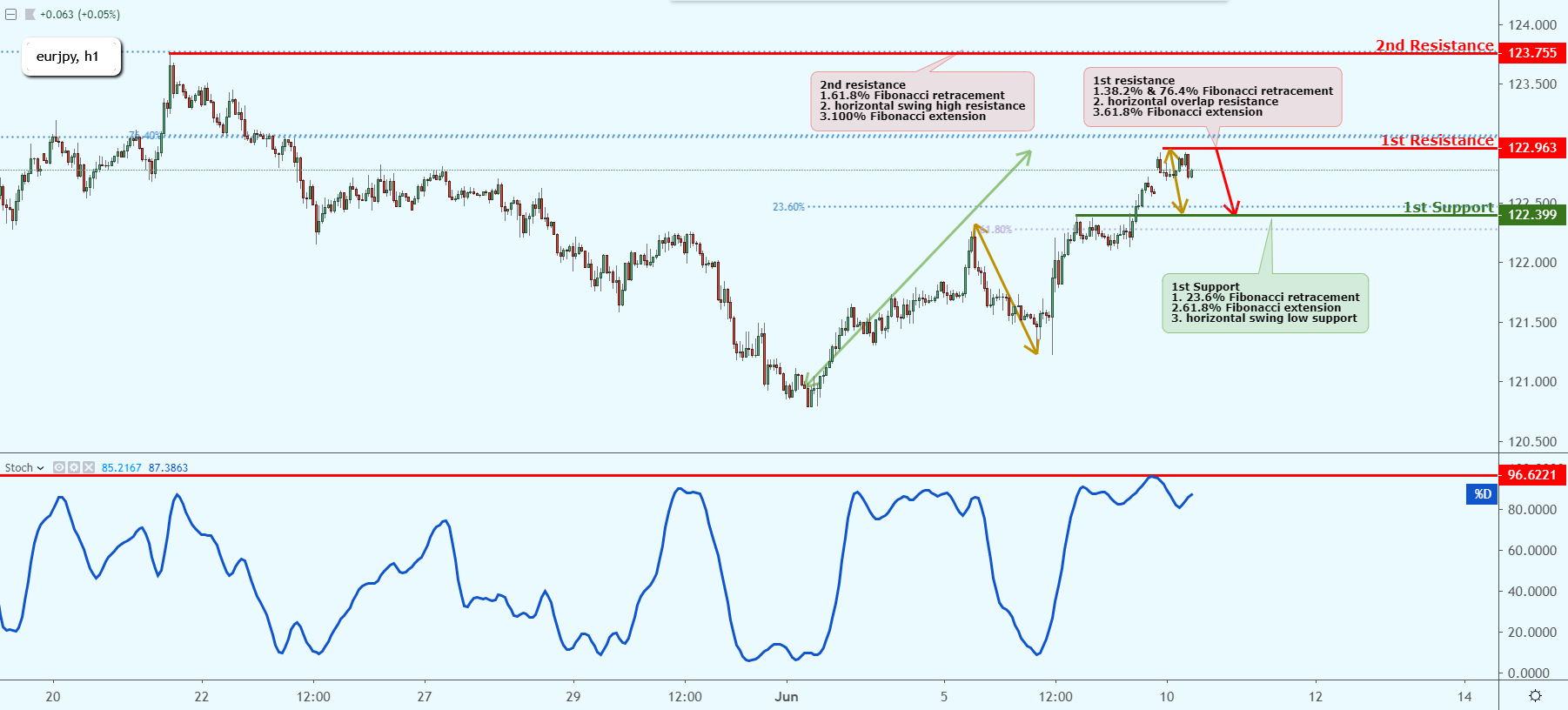1568x710 pixels.
Task: Click the 1st Resistance line label
Action: tap(1437, 140)
